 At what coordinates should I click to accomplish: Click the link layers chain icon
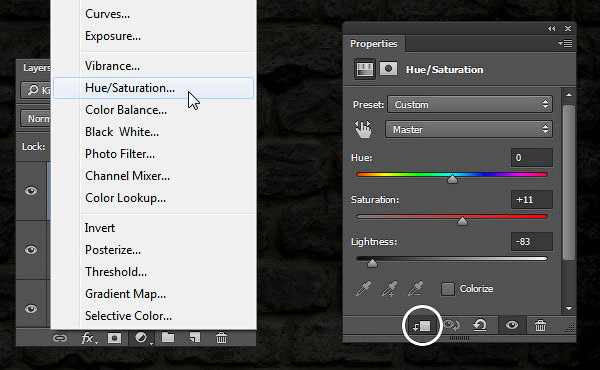pos(60,338)
